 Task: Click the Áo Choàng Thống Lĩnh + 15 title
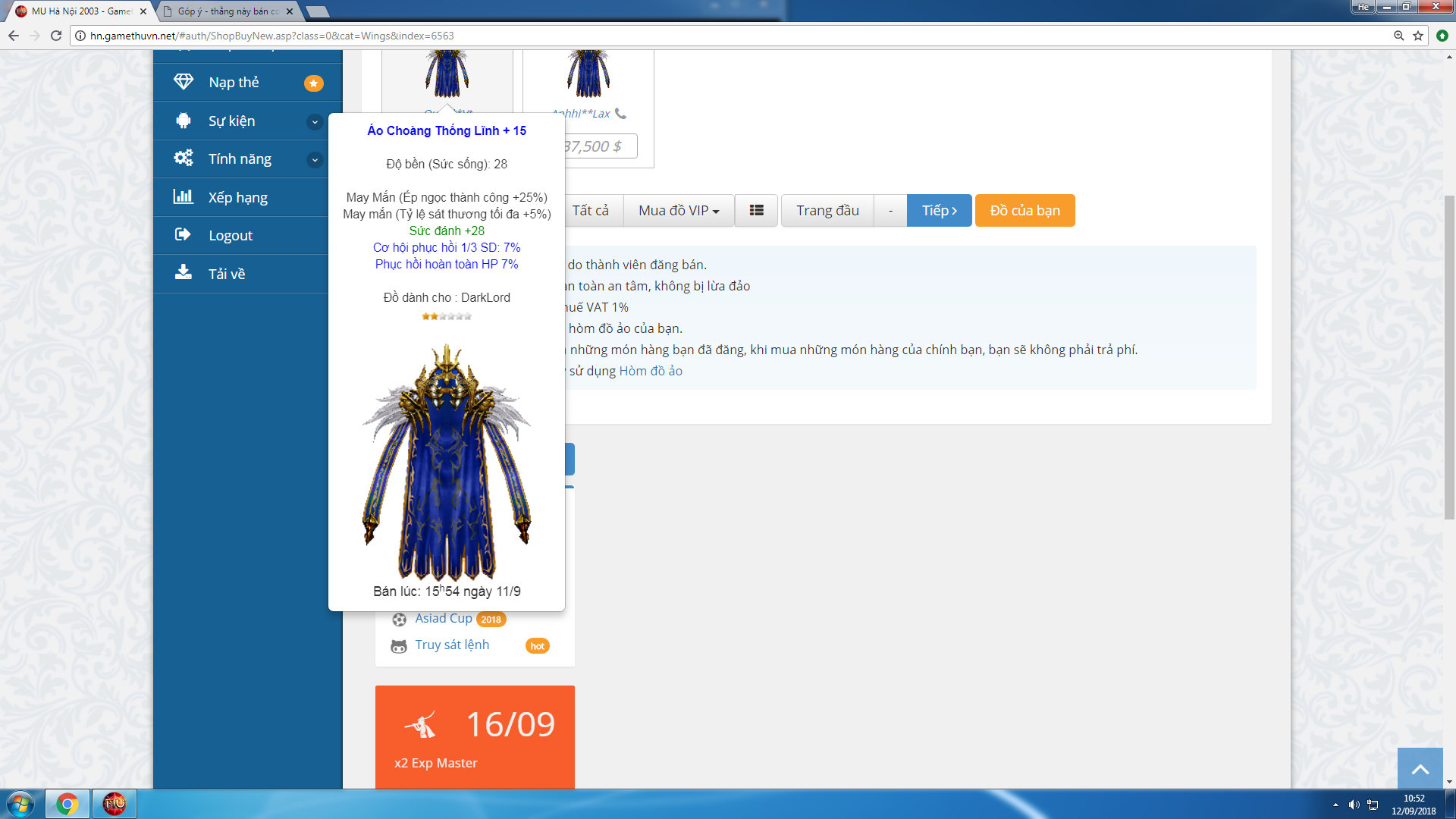[x=447, y=130]
